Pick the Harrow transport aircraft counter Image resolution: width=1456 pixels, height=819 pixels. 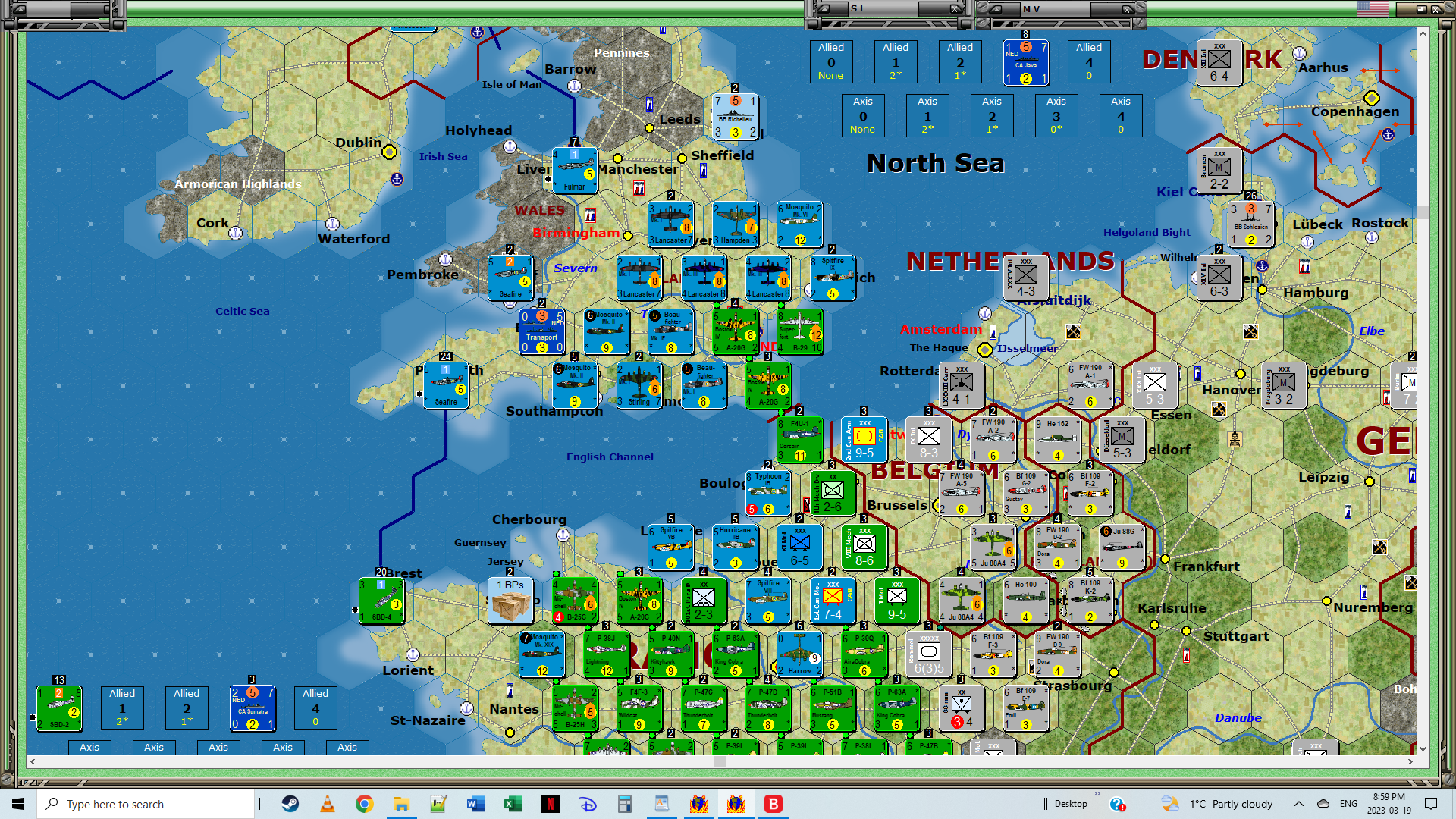click(799, 654)
